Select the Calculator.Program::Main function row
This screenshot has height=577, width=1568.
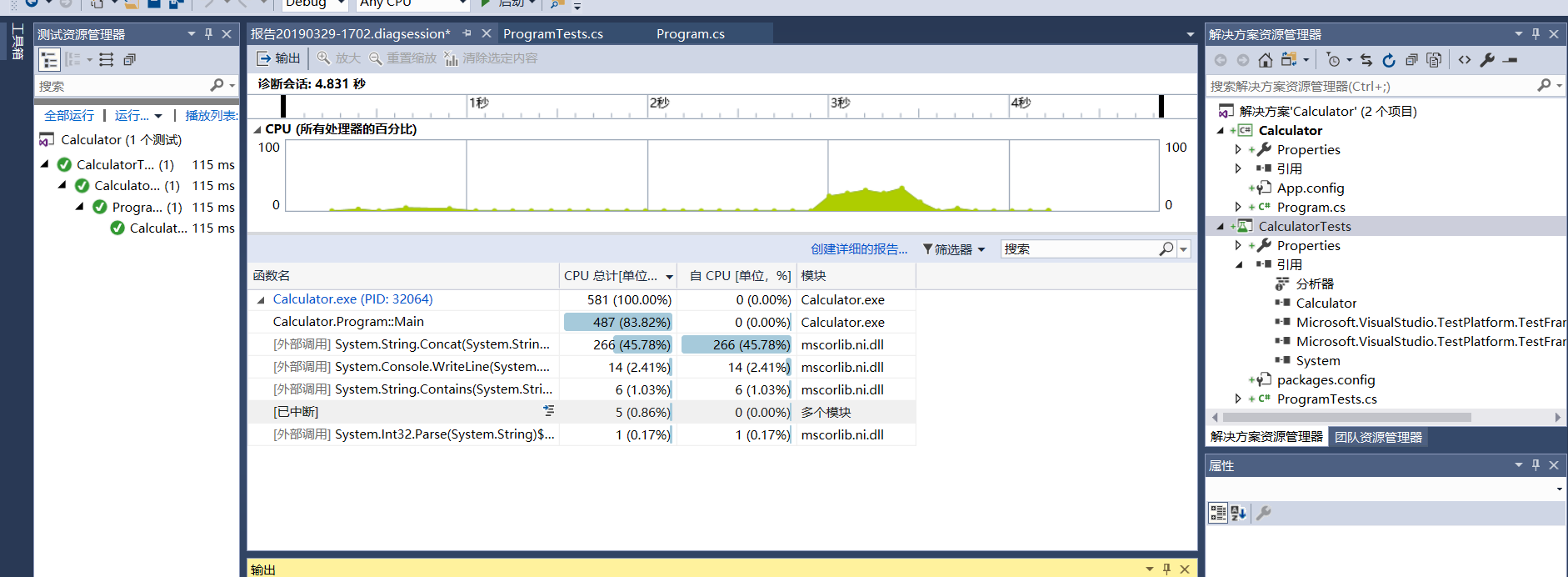[x=582, y=322]
